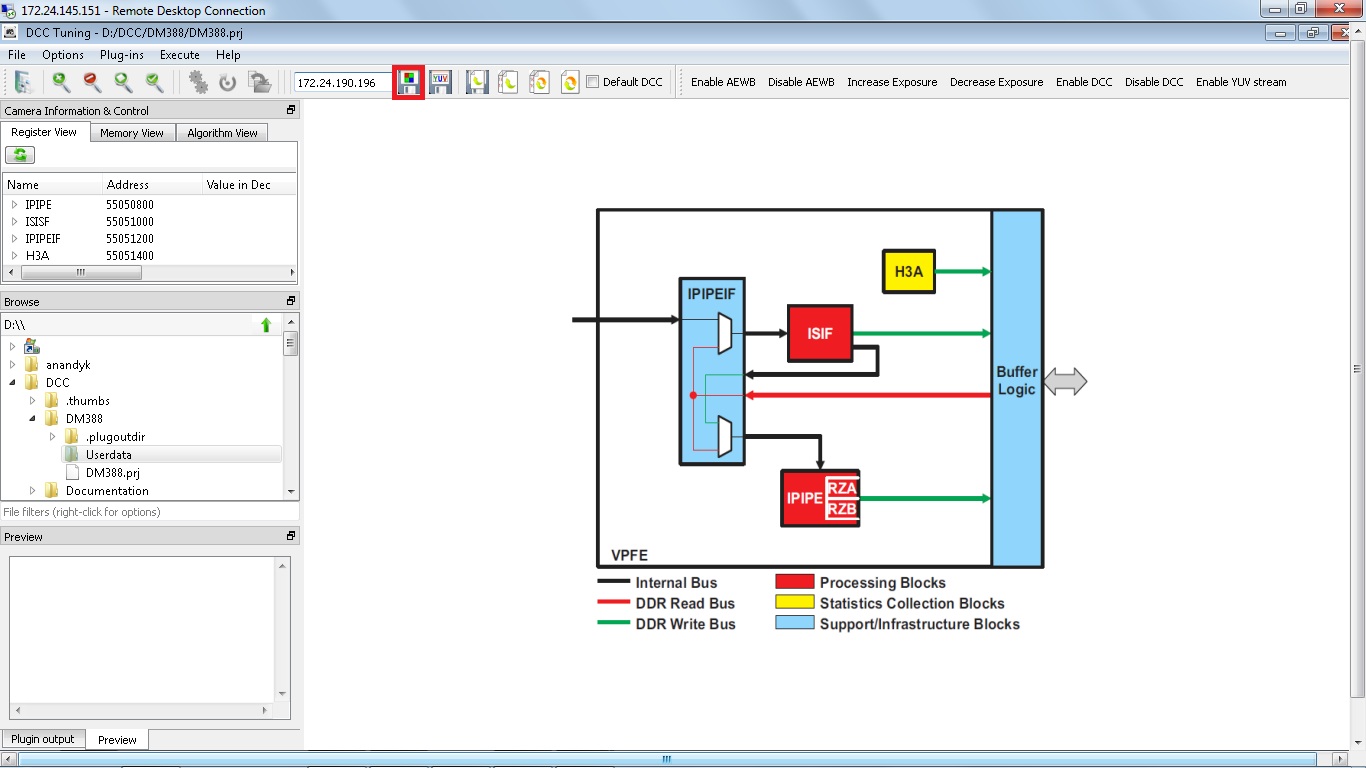Click the Name column header
Viewport: 1366px width, 768px height.
click(53, 185)
